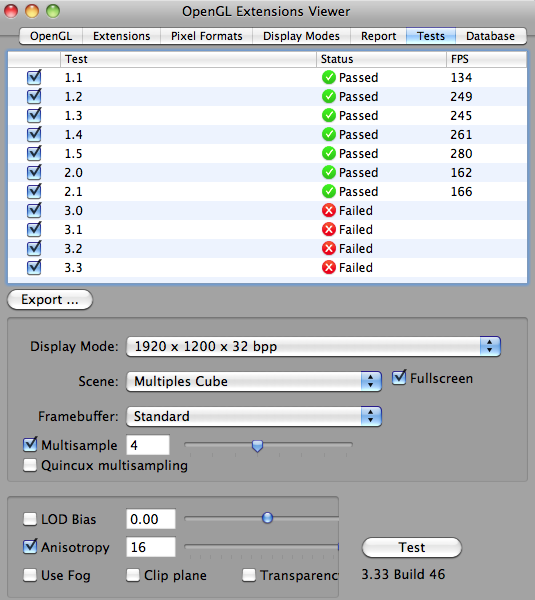This screenshot has width=535, height=600.
Task: Click the LOD Bias slider knob
Action: 268,518
